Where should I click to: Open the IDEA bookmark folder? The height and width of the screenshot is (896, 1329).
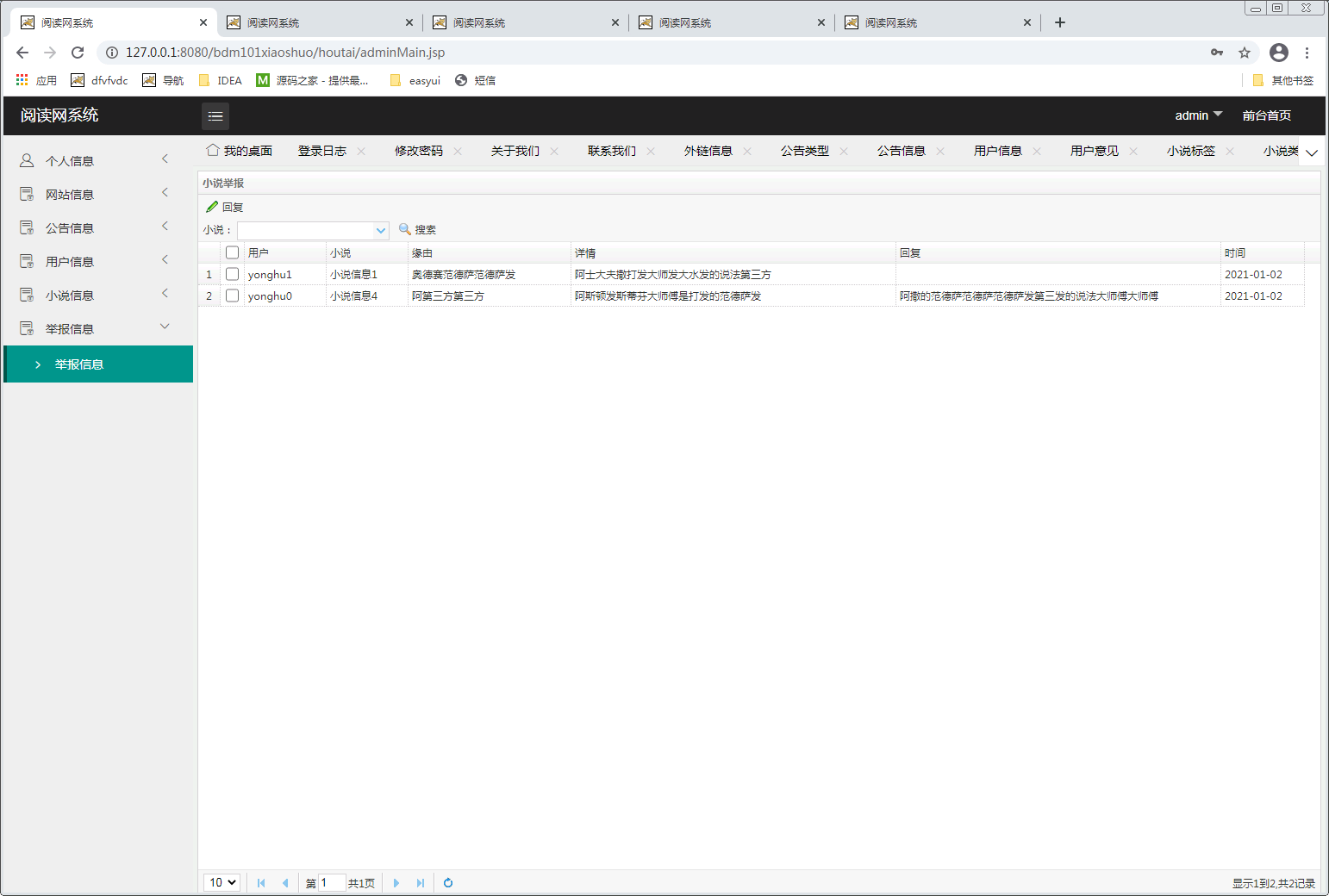coord(221,80)
